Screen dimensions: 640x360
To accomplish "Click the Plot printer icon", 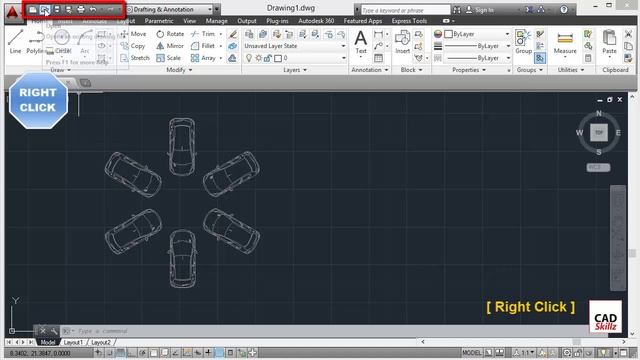I will (81, 9).
